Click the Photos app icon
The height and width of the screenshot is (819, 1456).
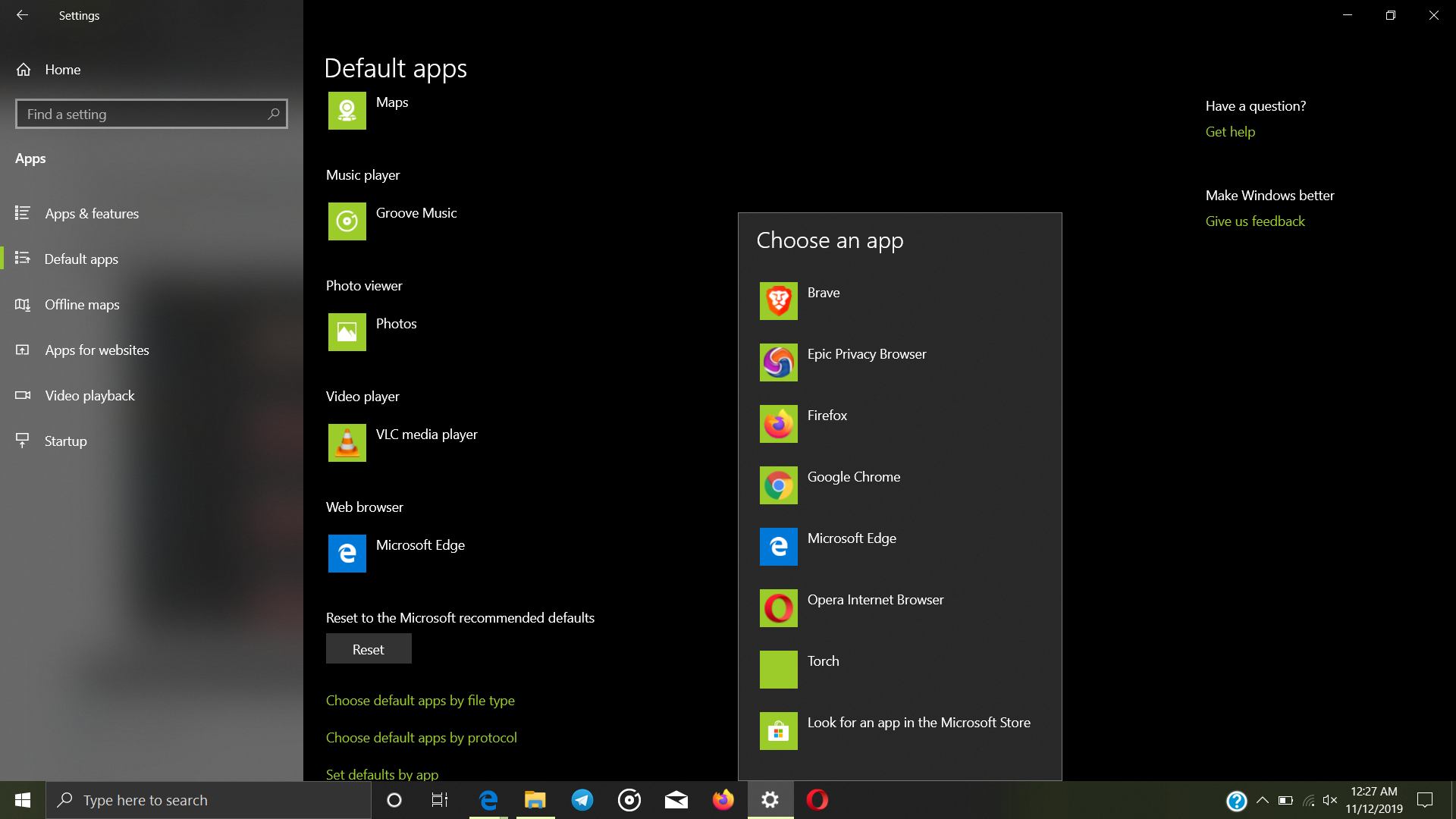click(x=347, y=332)
